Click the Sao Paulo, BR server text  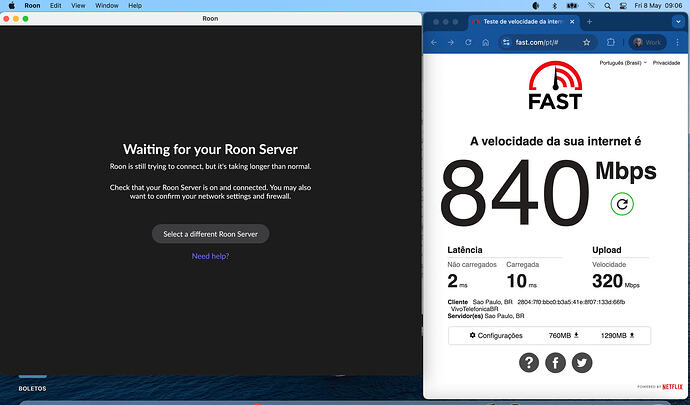click(504, 316)
